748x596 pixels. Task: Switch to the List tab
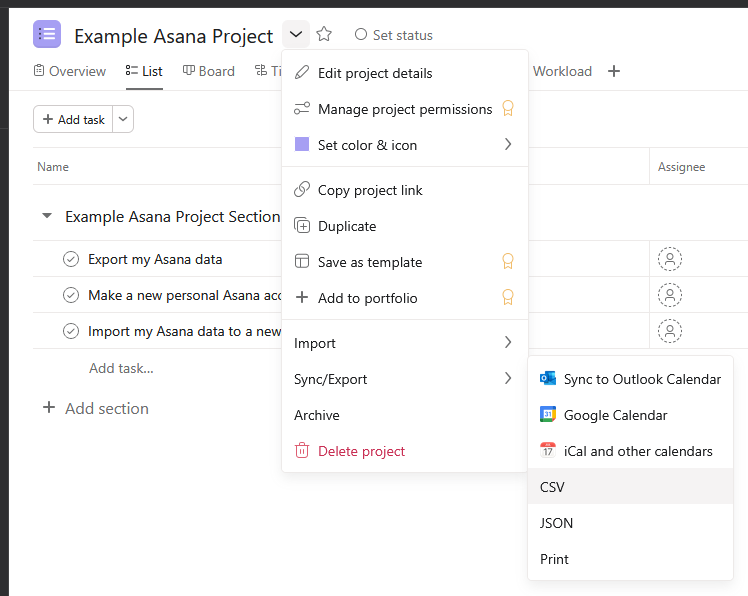click(x=144, y=71)
